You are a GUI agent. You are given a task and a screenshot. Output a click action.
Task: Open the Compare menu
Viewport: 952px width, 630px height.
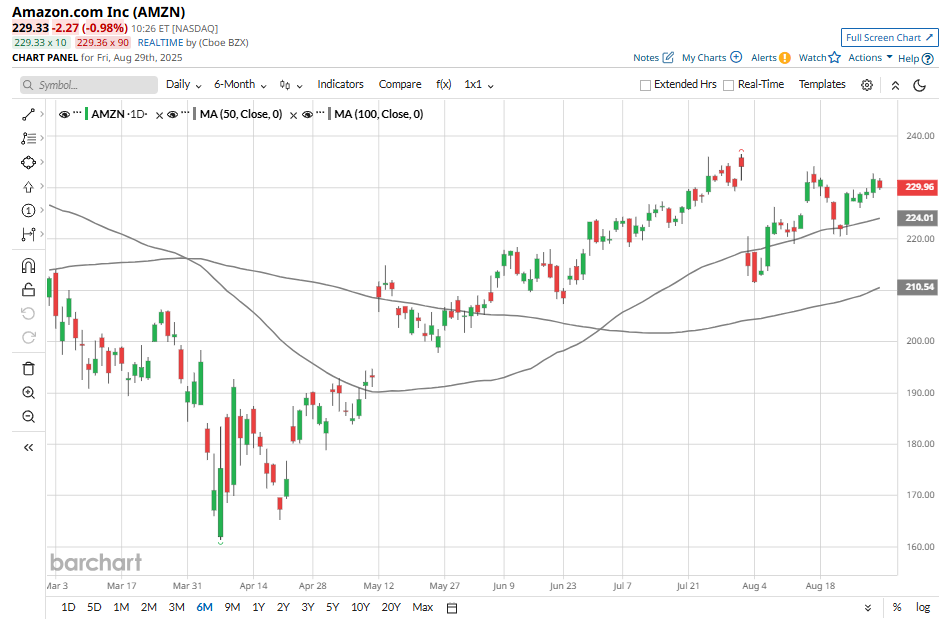(x=400, y=84)
